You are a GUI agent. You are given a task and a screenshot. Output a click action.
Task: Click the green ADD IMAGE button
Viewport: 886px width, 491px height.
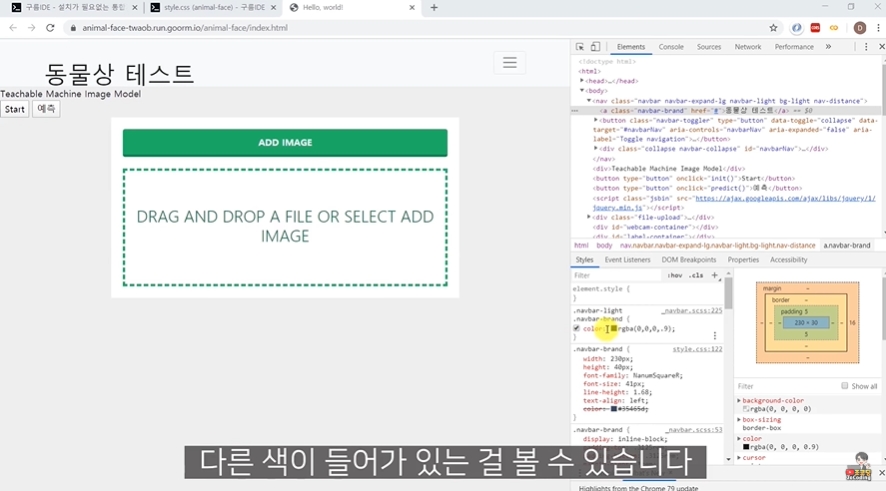pos(285,142)
